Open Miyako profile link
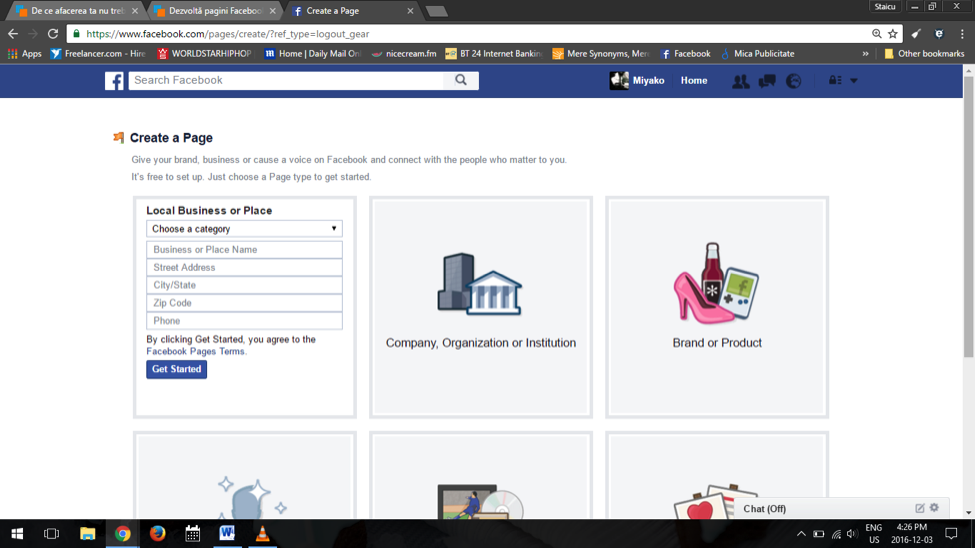The image size is (975, 549). tap(637, 80)
